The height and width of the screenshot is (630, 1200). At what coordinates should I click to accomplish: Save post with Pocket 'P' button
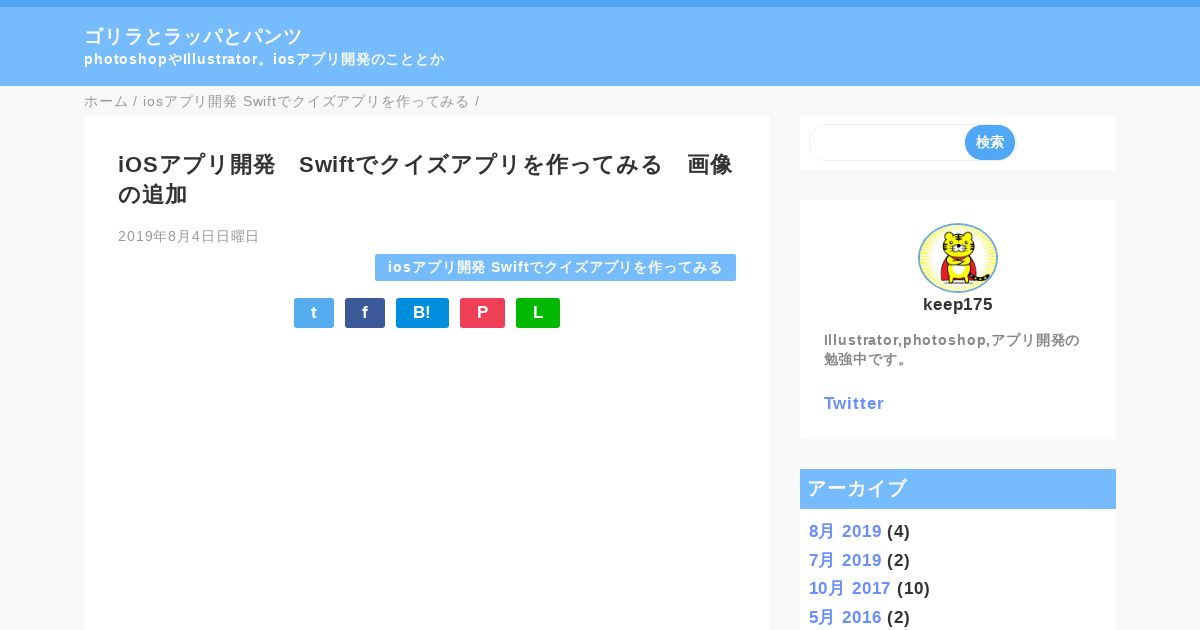[482, 313]
